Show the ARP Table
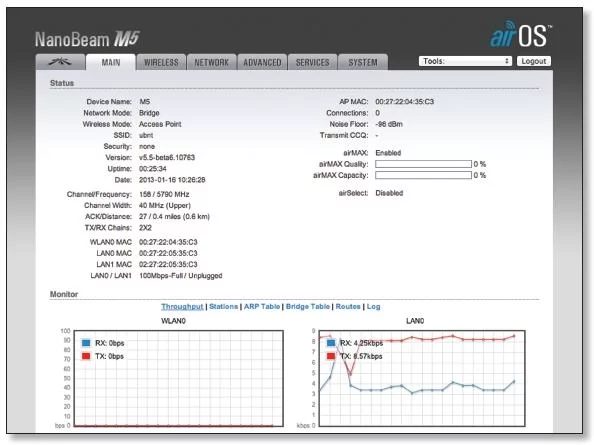This screenshot has height=445, width=594. (262, 306)
